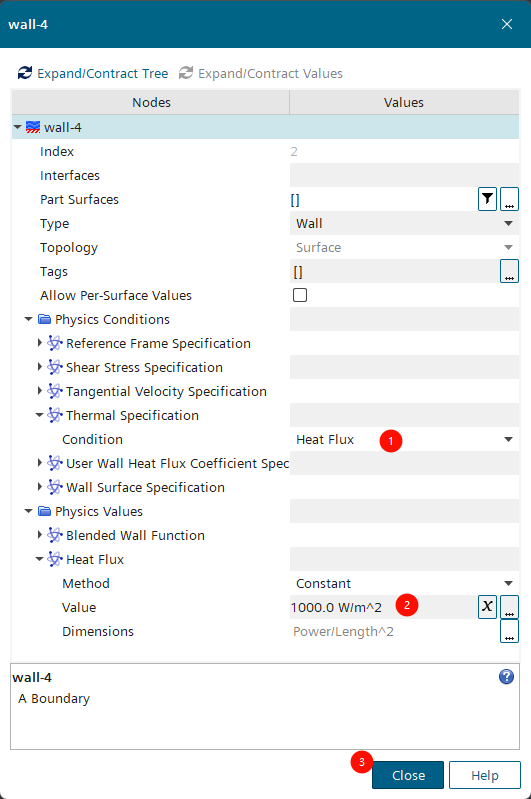Open the Heat Flux Value ellipsis button
This screenshot has width=531, height=799.
(x=509, y=606)
